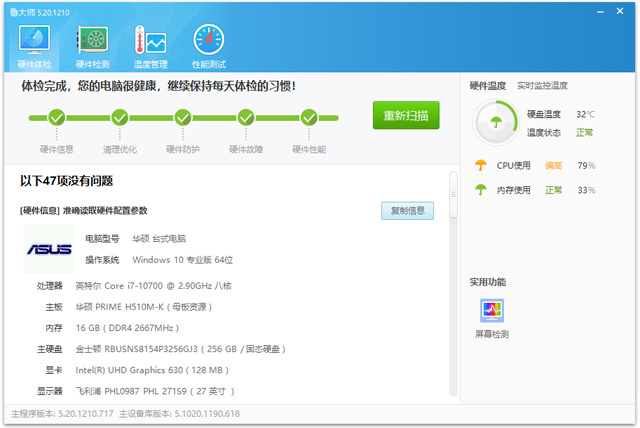640x428 pixels.
Task: Click the 内存 16 GB DDR4 row
Action: coord(112,328)
